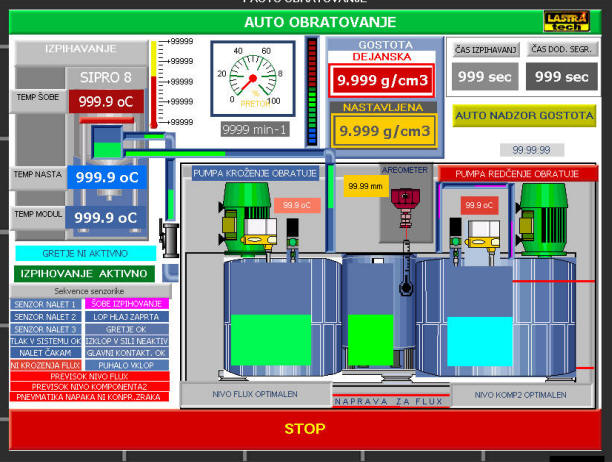
Task: Click SENZOR NALET 1 status
Action: 44,304
